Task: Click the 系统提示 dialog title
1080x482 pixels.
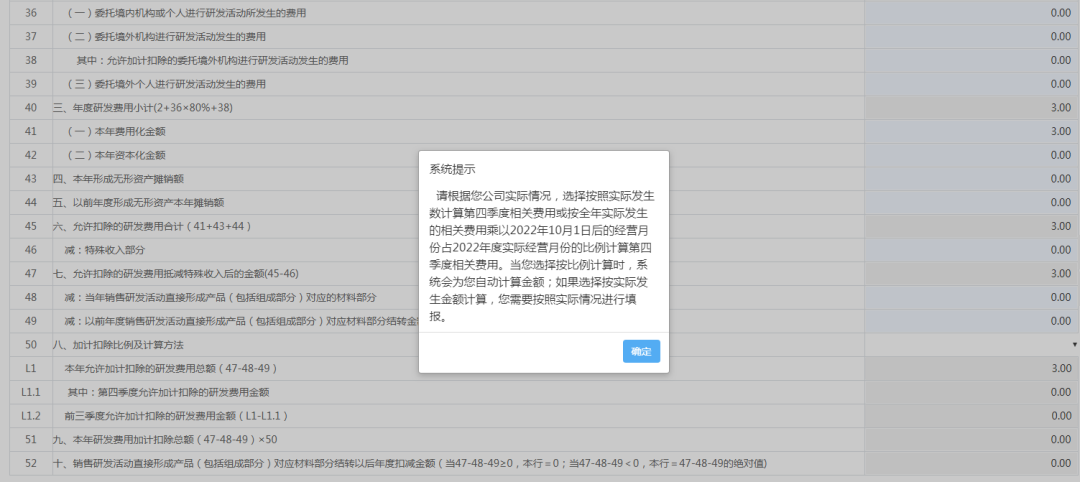Action: pyautogui.click(x=453, y=168)
